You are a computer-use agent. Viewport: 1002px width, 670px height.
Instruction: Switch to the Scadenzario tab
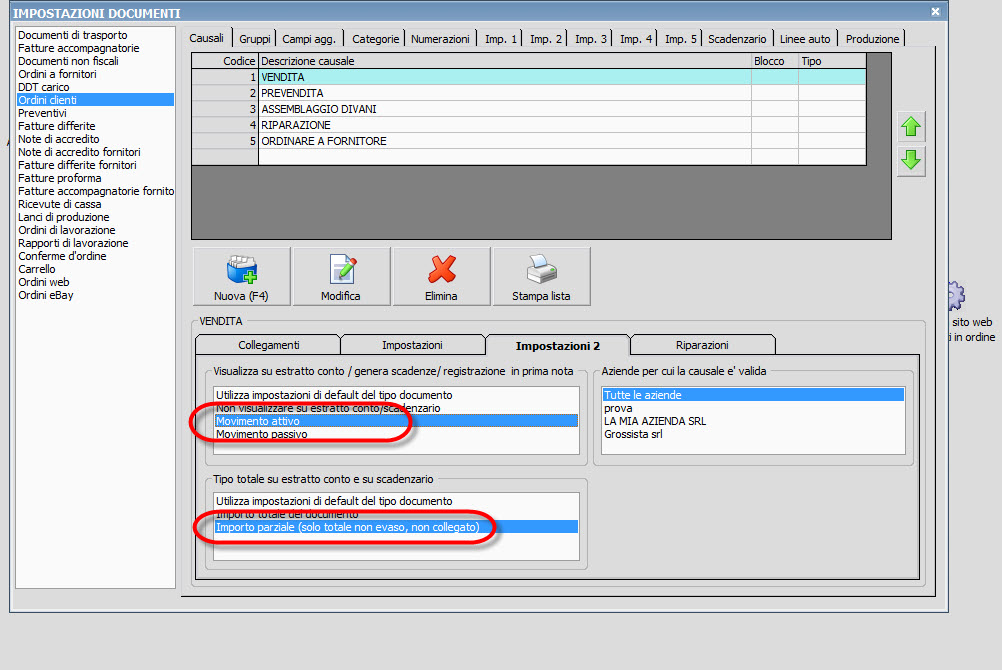737,39
